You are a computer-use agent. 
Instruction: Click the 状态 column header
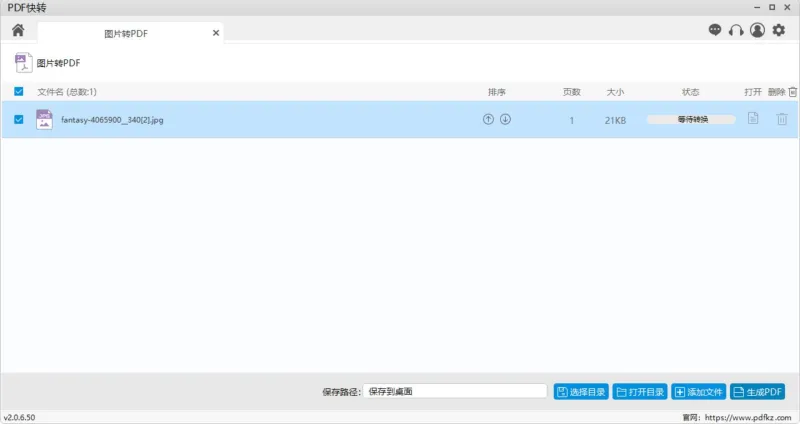pos(690,92)
